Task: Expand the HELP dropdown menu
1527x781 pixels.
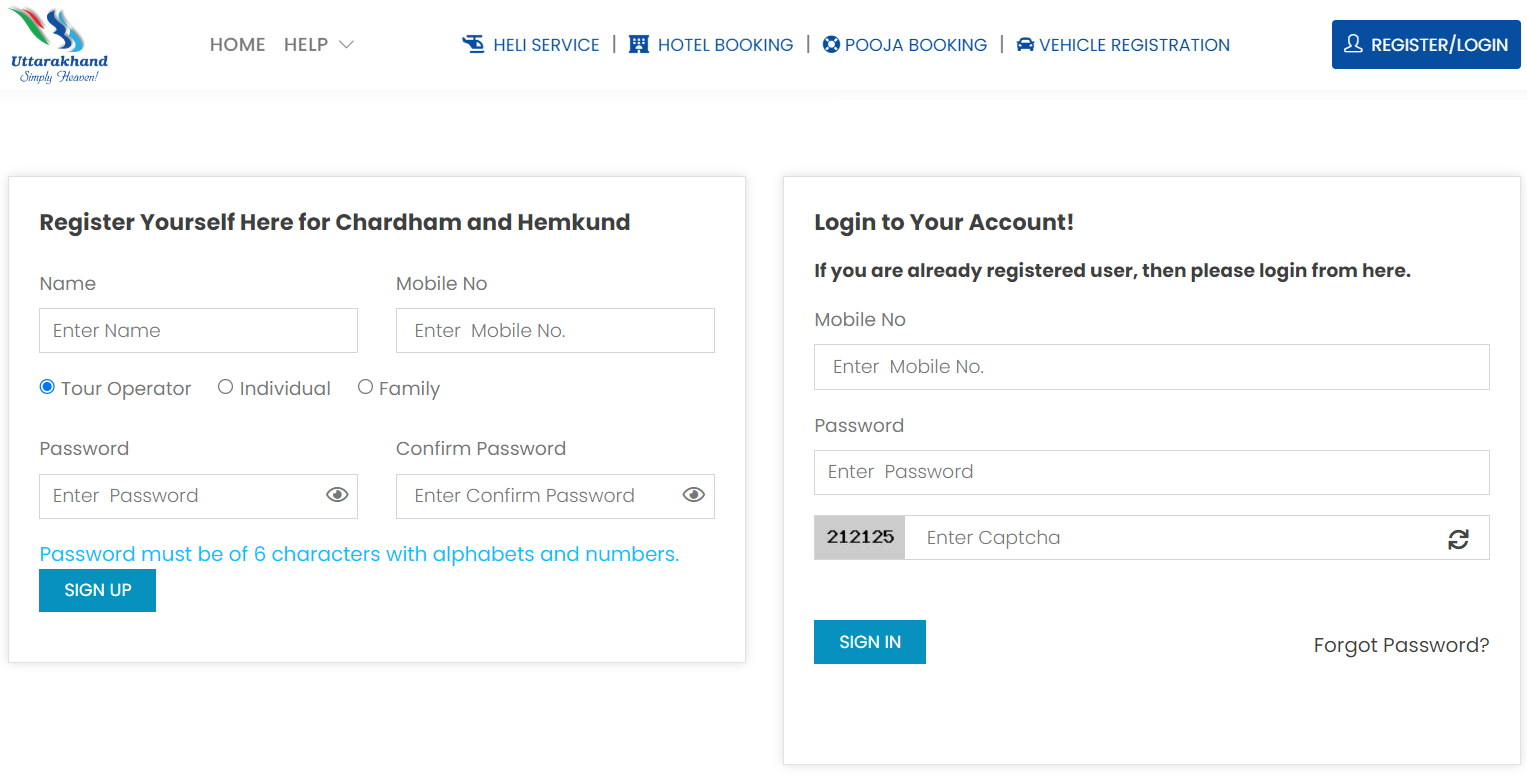Action: pyautogui.click(x=319, y=45)
